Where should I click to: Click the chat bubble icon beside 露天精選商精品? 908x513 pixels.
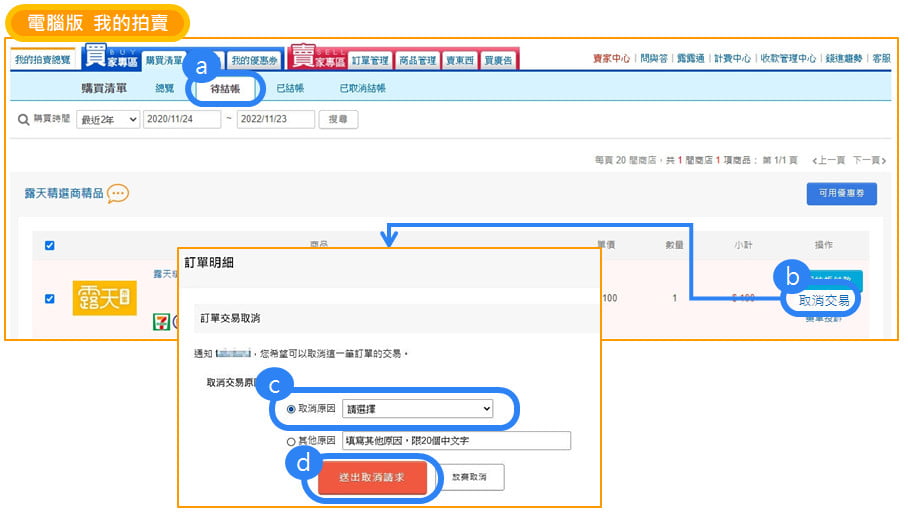point(118,193)
